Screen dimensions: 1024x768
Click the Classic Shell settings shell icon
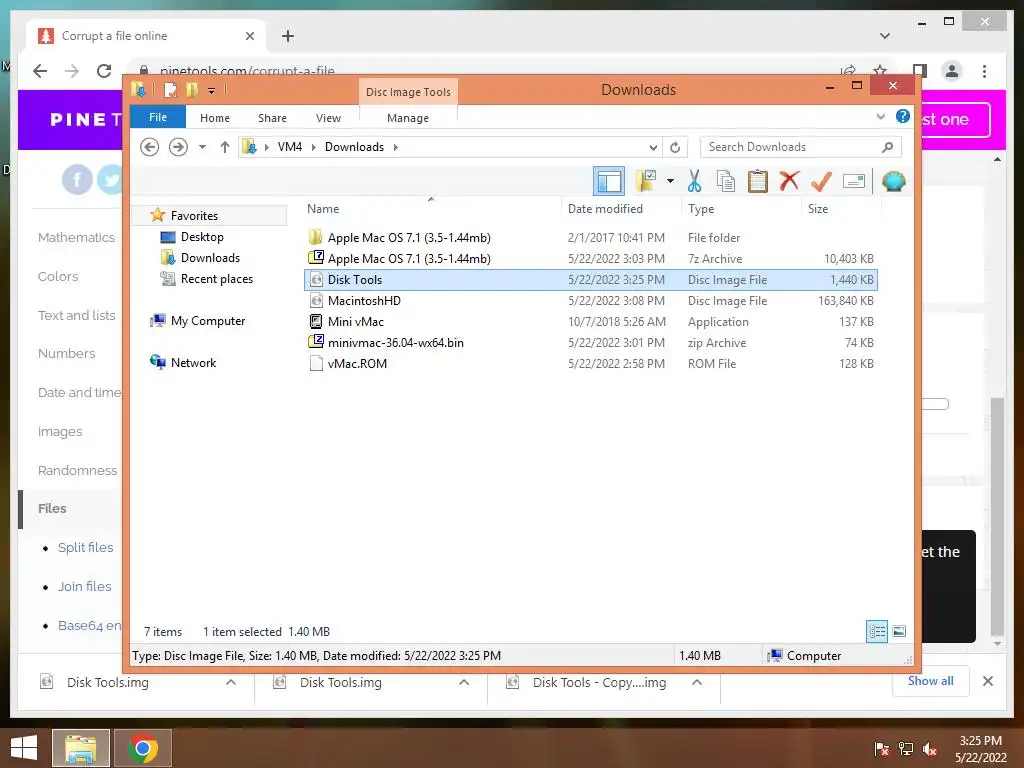(893, 182)
